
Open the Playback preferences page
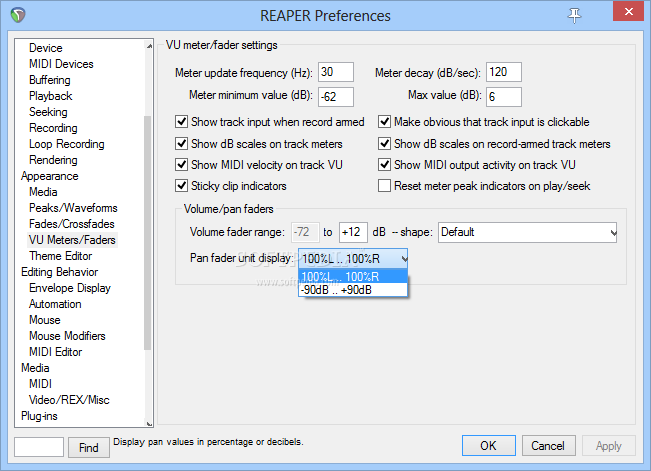point(51,96)
